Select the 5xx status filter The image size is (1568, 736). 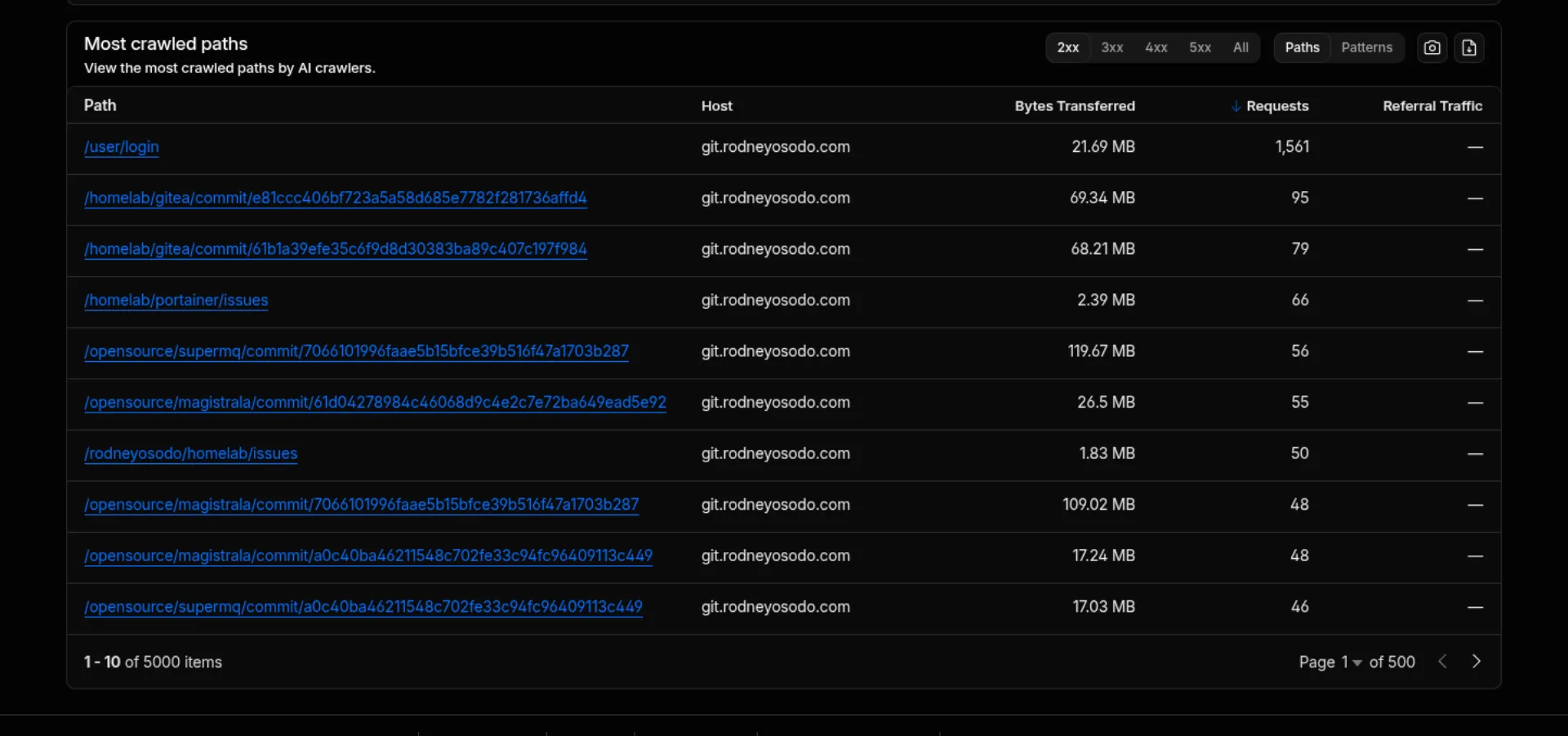click(x=1200, y=47)
